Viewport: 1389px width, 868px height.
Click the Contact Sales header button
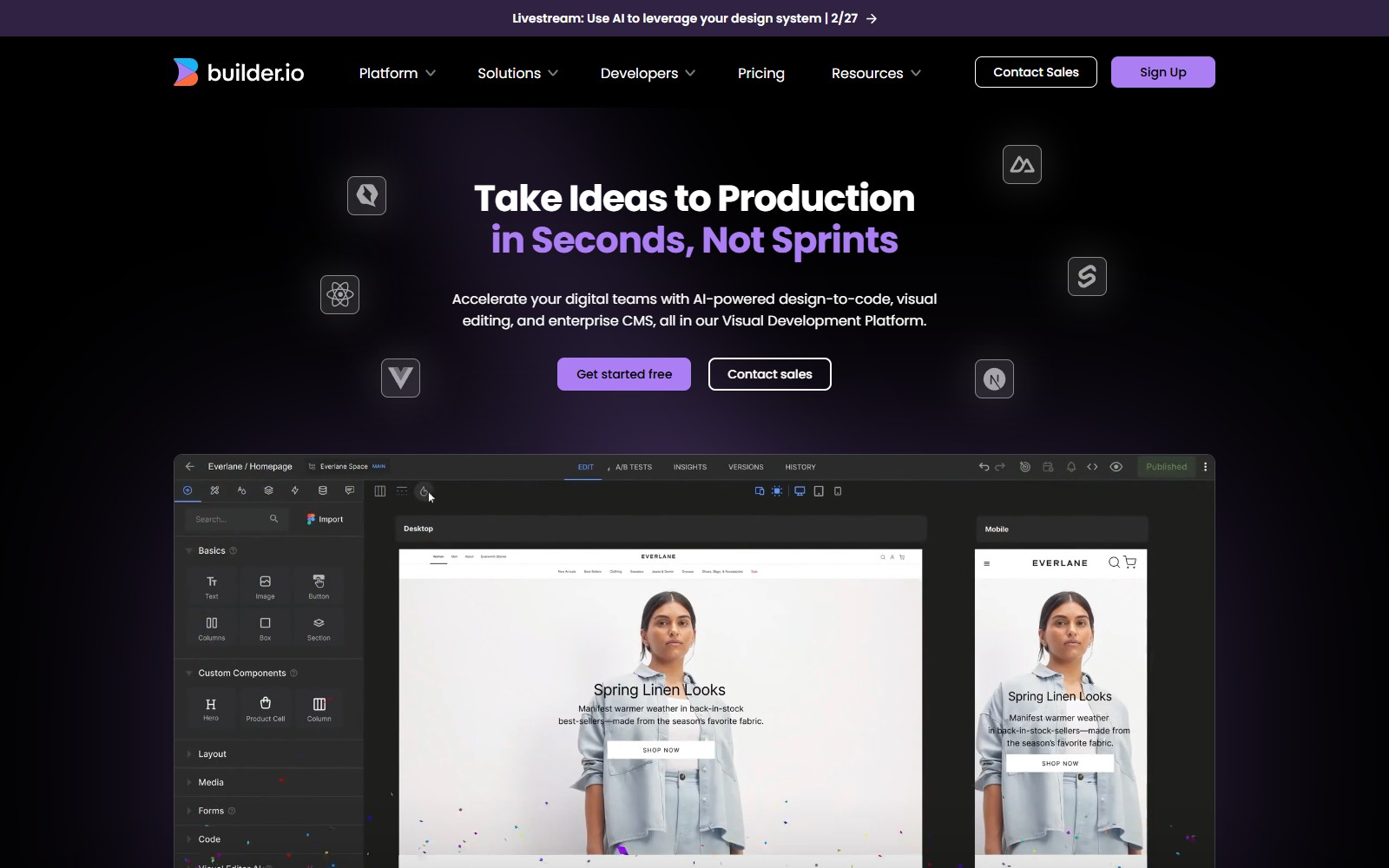(x=1036, y=72)
